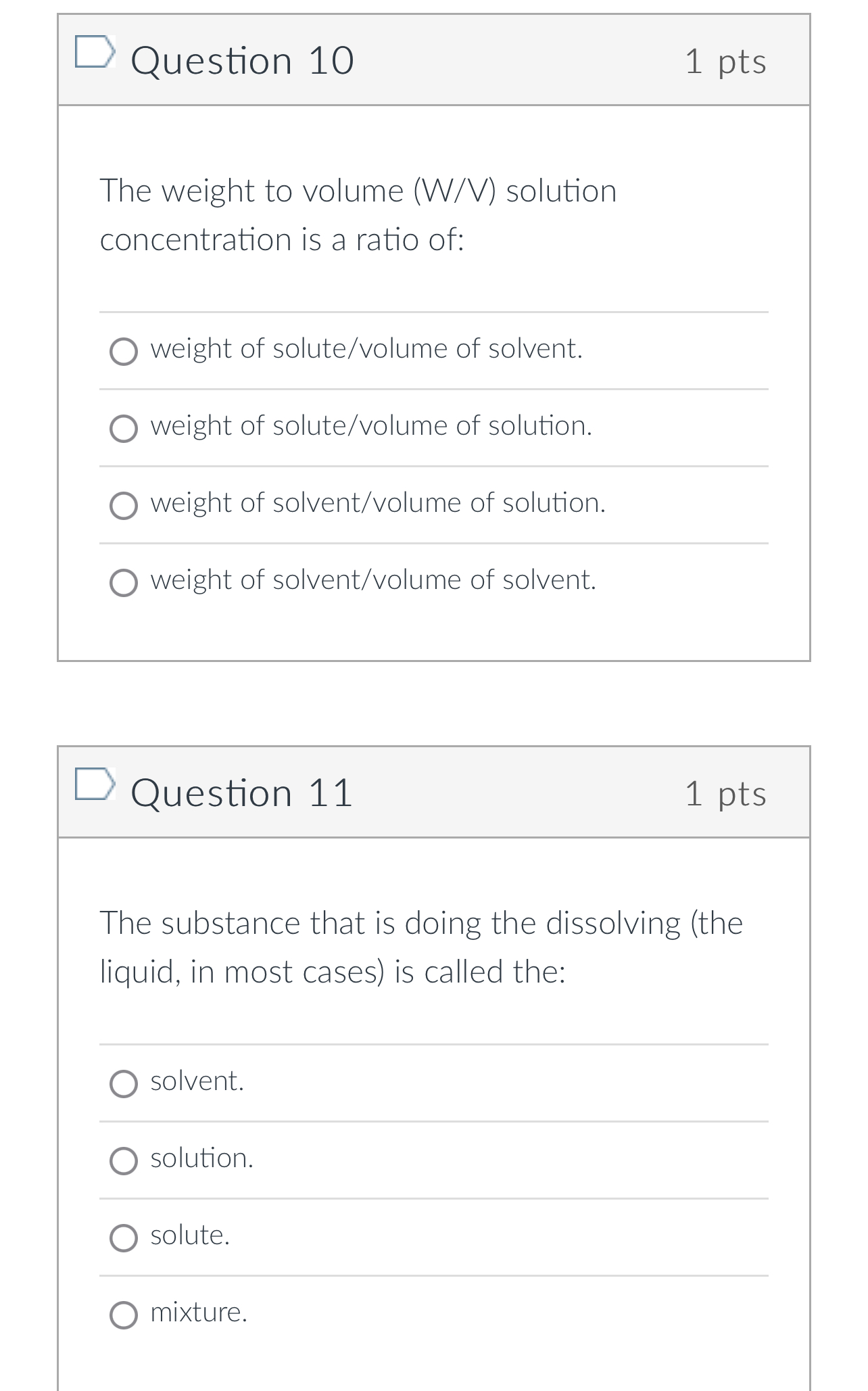The image size is (868, 1391).
Task: Click the label text "weight of solute/volume of solution"
Action: click(x=370, y=426)
